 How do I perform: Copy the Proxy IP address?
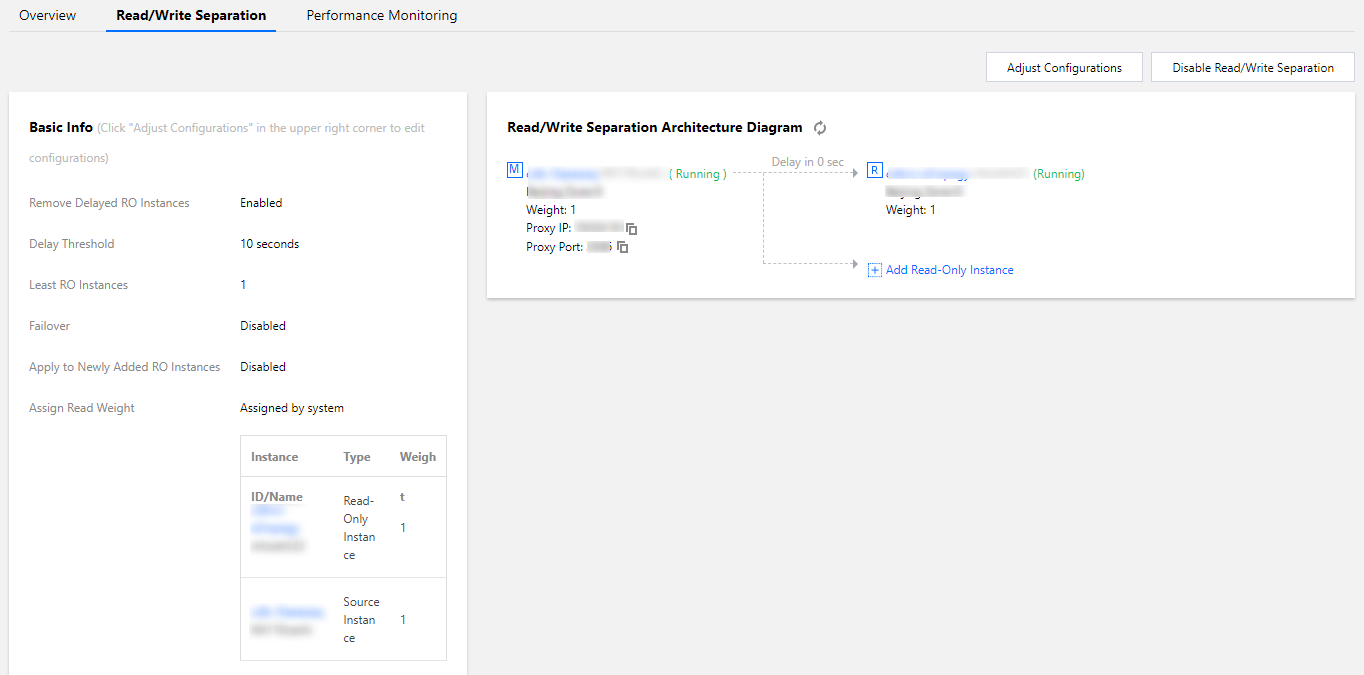click(x=632, y=229)
